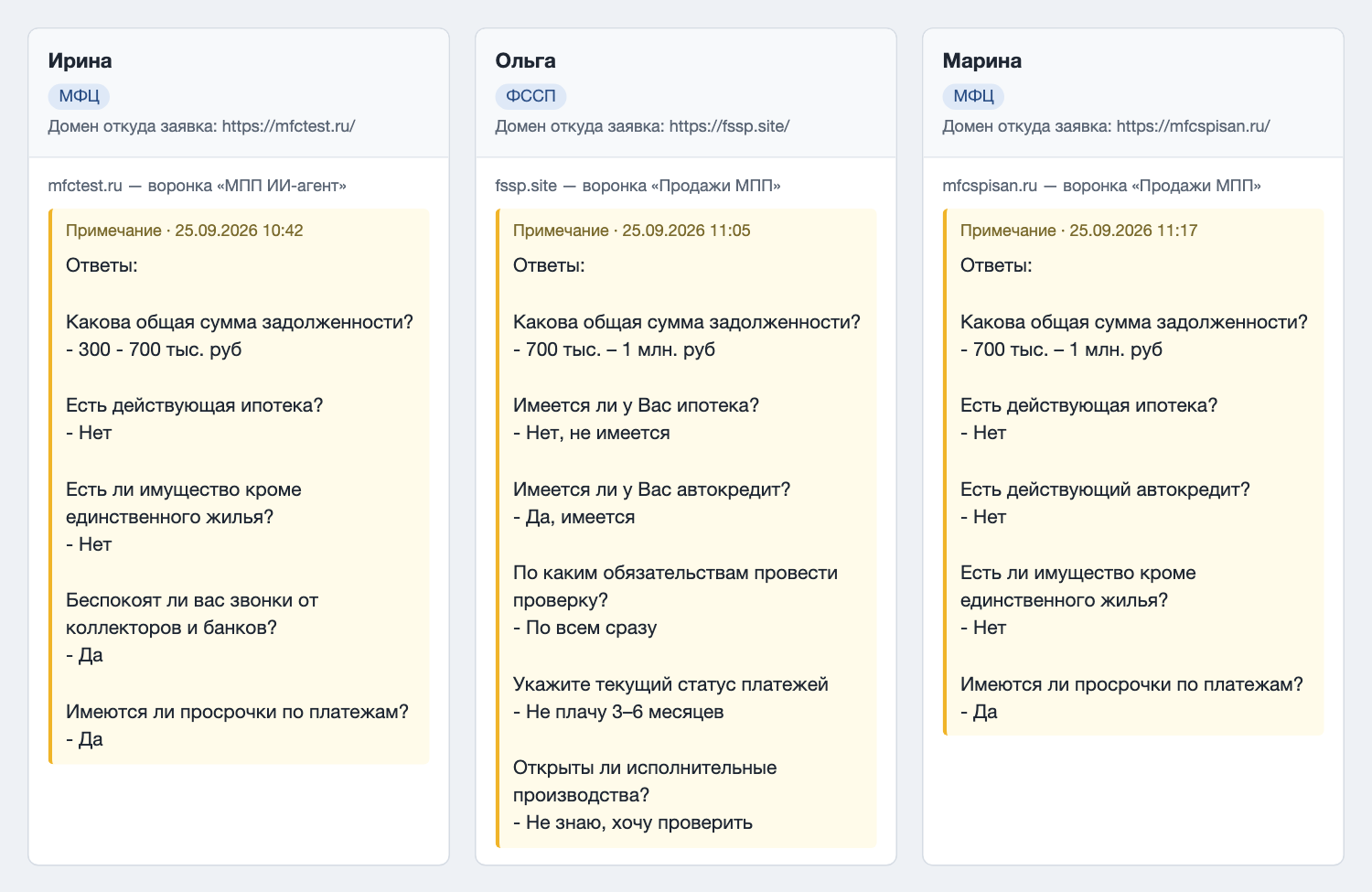This screenshot has height=892, width=1372.
Task: Click the answer "- По всем сразу"
Action: (585, 628)
